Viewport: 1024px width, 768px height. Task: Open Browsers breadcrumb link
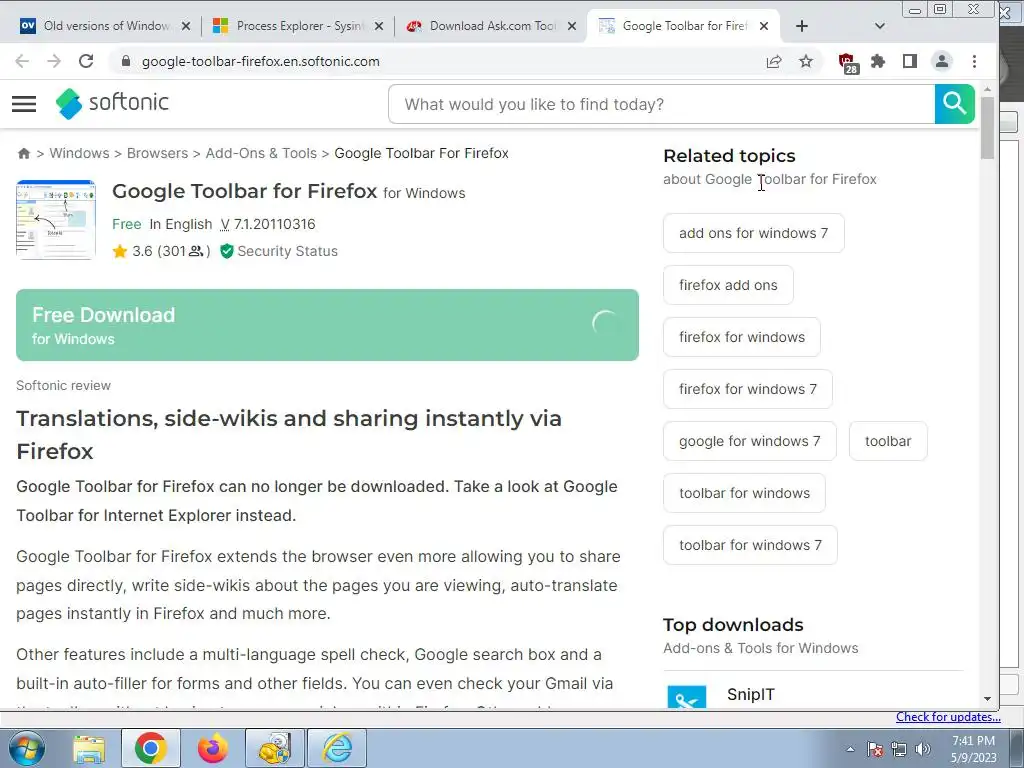(157, 153)
